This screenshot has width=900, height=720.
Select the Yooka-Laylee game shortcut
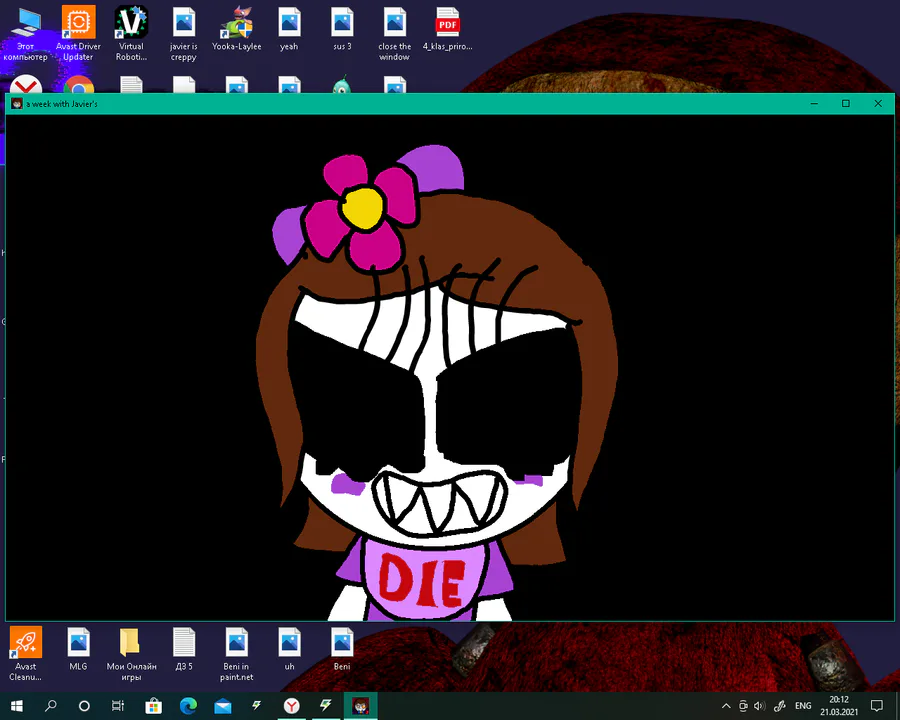[x=236, y=29]
